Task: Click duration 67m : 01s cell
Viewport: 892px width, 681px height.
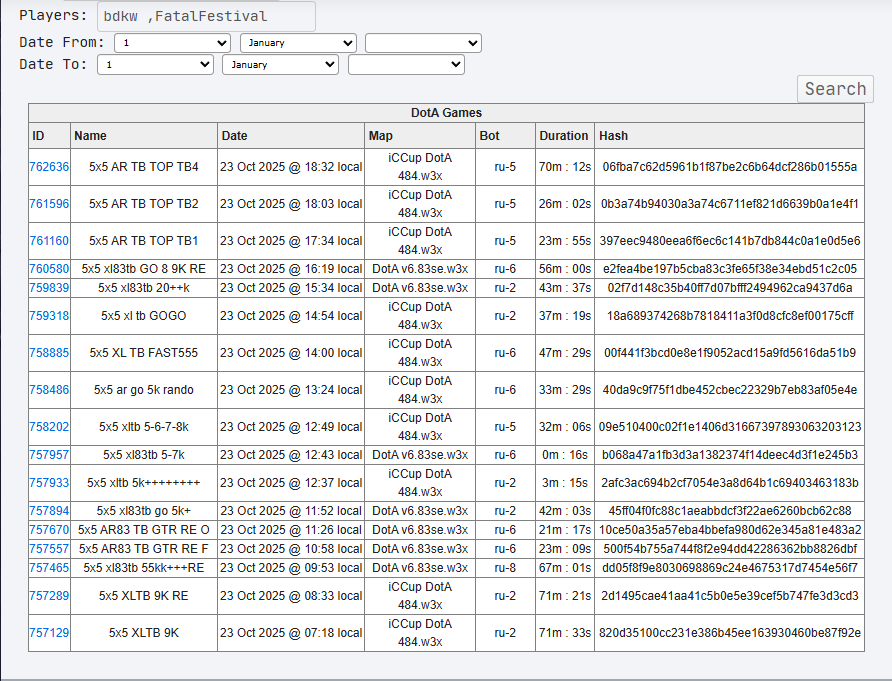Action: (565, 568)
